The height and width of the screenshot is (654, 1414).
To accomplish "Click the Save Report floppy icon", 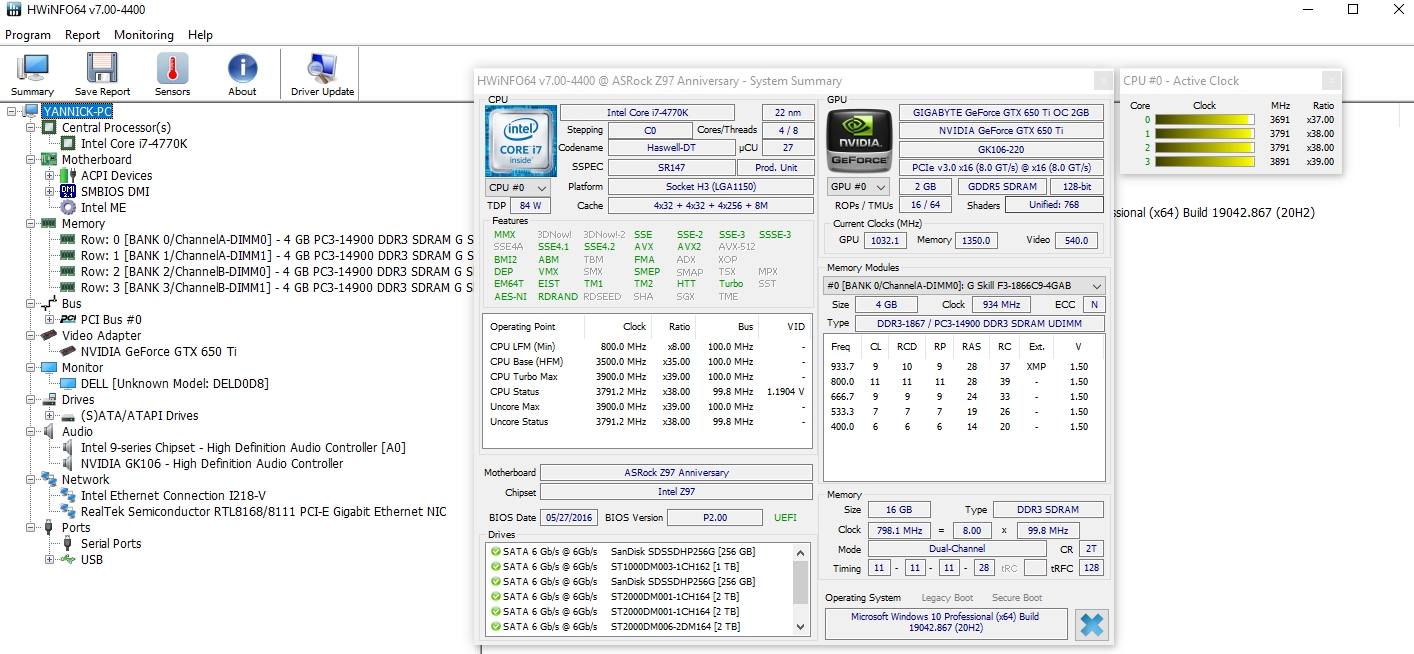I will (x=102, y=69).
